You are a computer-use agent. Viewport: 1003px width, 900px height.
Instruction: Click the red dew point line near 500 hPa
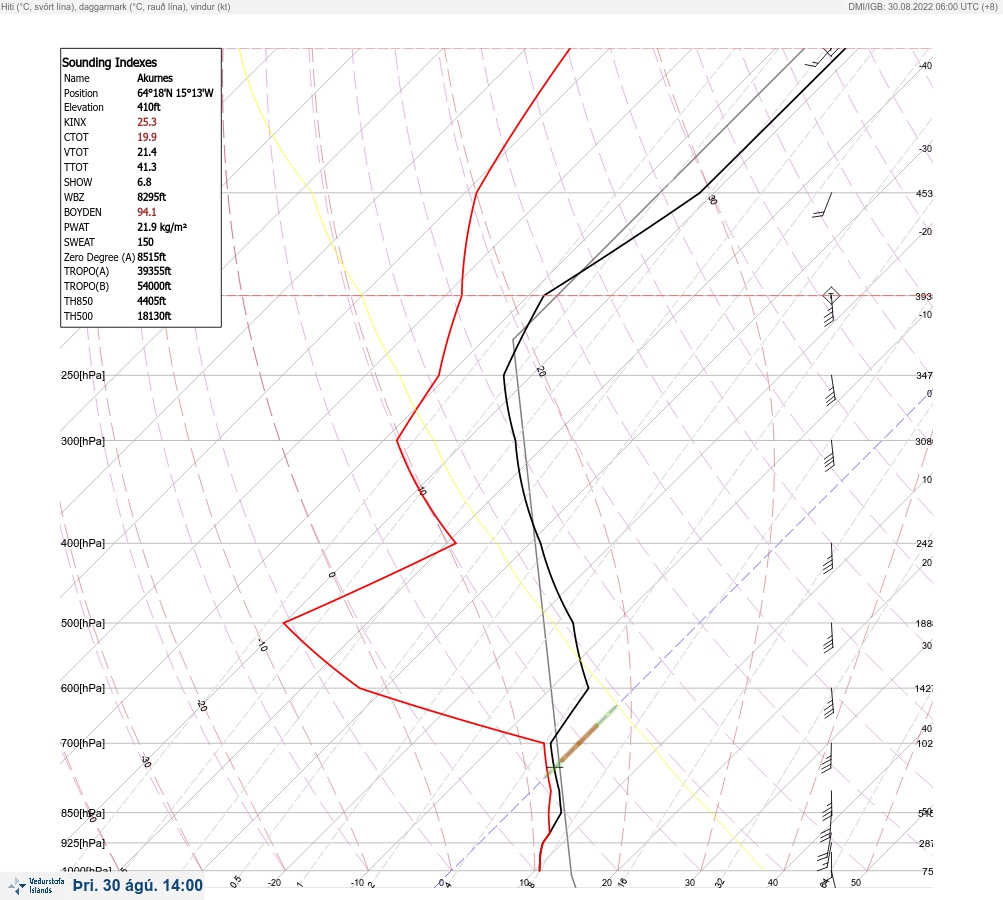(284, 622)
